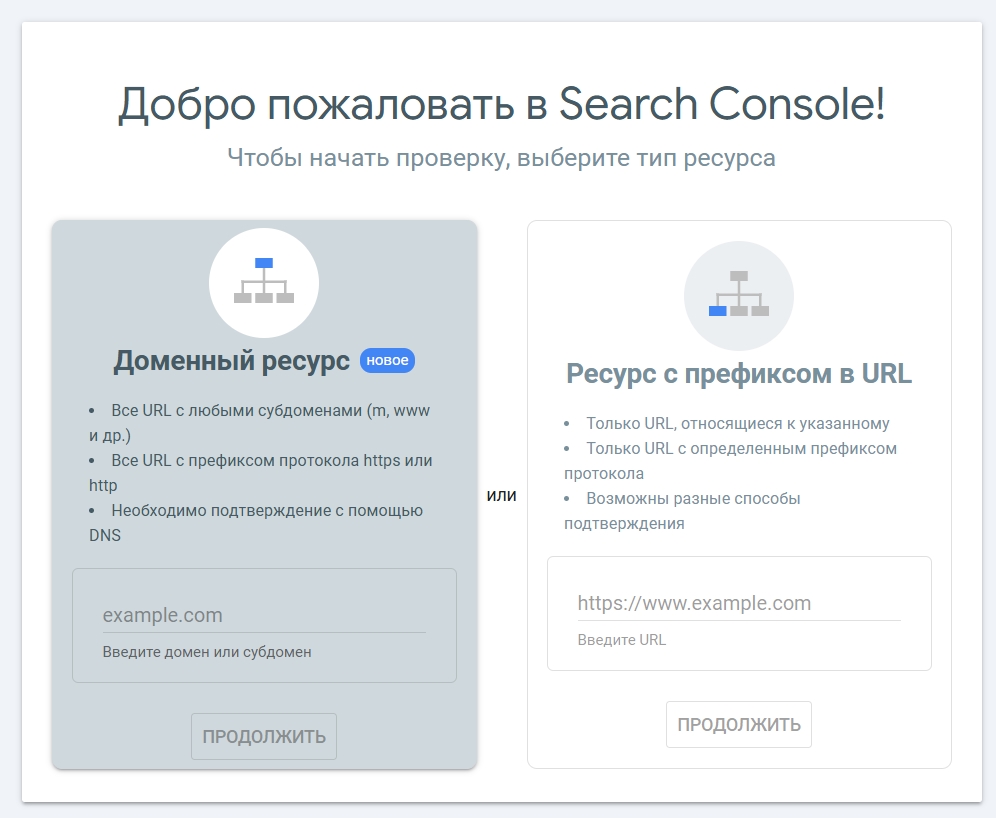Click the blue root node in the domain icon
This screenshot has width=996, height=818.
(264, 263)
